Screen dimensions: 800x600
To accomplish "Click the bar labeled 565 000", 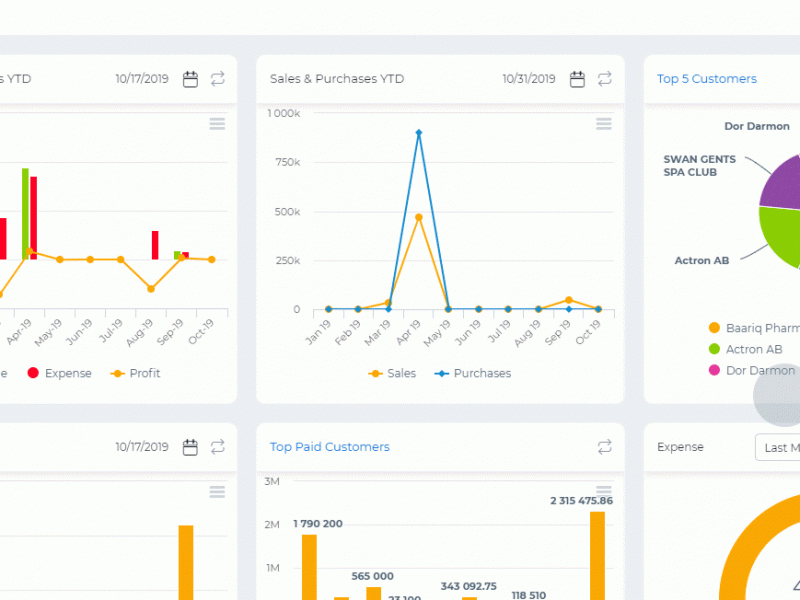I will [x=373, y=593].
